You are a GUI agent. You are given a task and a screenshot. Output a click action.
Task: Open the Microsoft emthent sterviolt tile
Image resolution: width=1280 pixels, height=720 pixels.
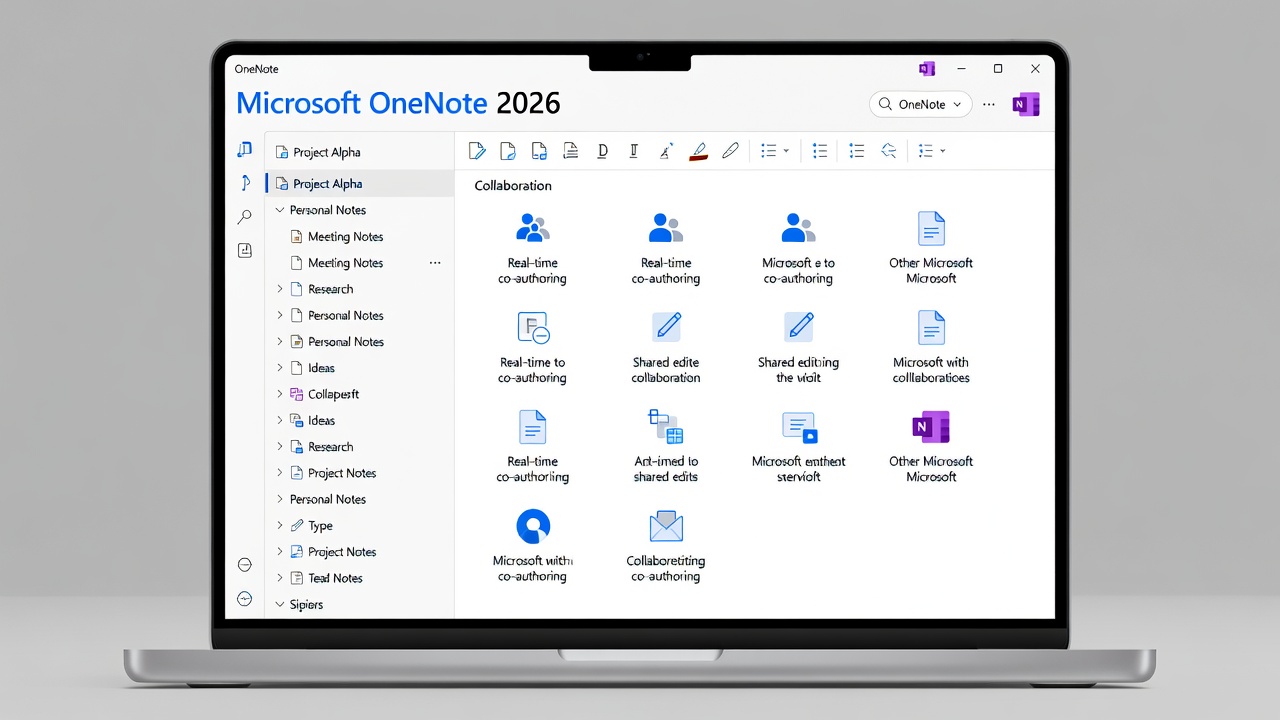click(x=798, y=446)
